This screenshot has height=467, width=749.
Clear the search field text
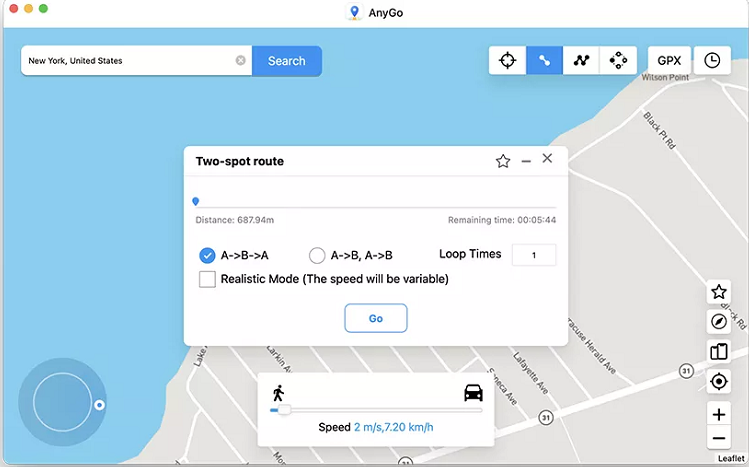(241, 60)
